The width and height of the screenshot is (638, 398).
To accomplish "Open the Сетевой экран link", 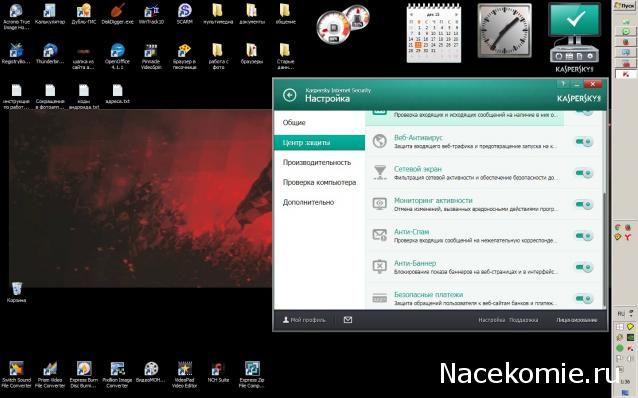I will pos(417,169).
